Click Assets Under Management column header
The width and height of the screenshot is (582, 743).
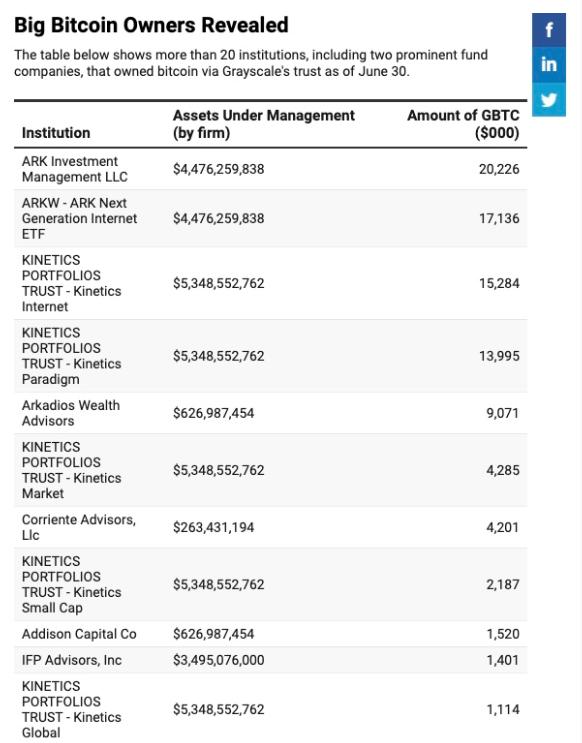(x=264, y=124)
